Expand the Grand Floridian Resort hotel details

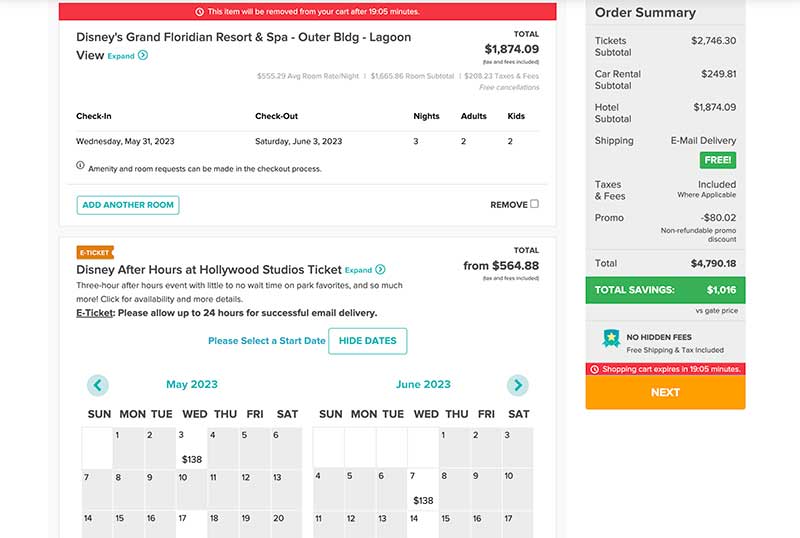click(x=128, y=56)
